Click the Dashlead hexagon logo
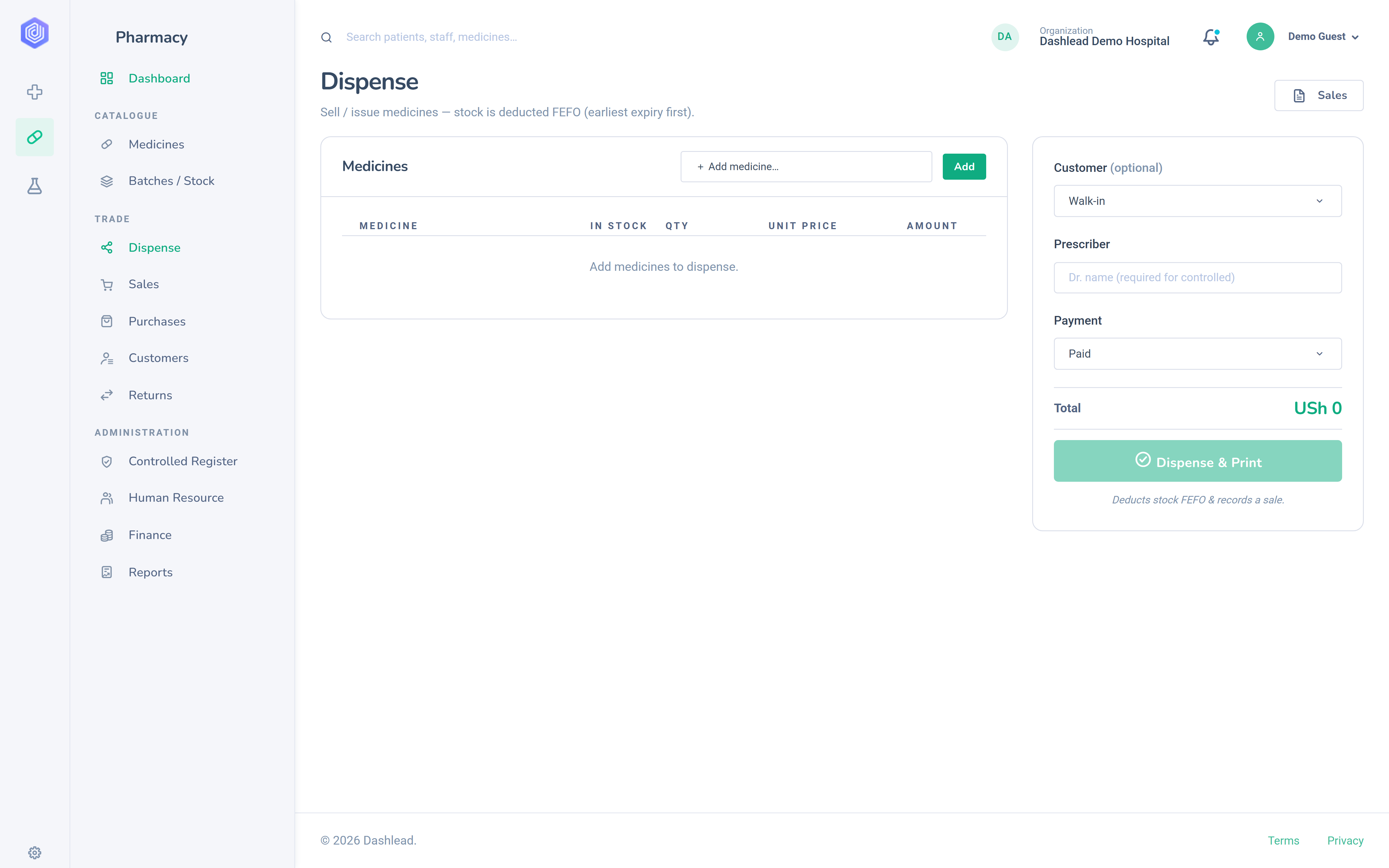This screenshot has width=1389, height=868. 34,33
